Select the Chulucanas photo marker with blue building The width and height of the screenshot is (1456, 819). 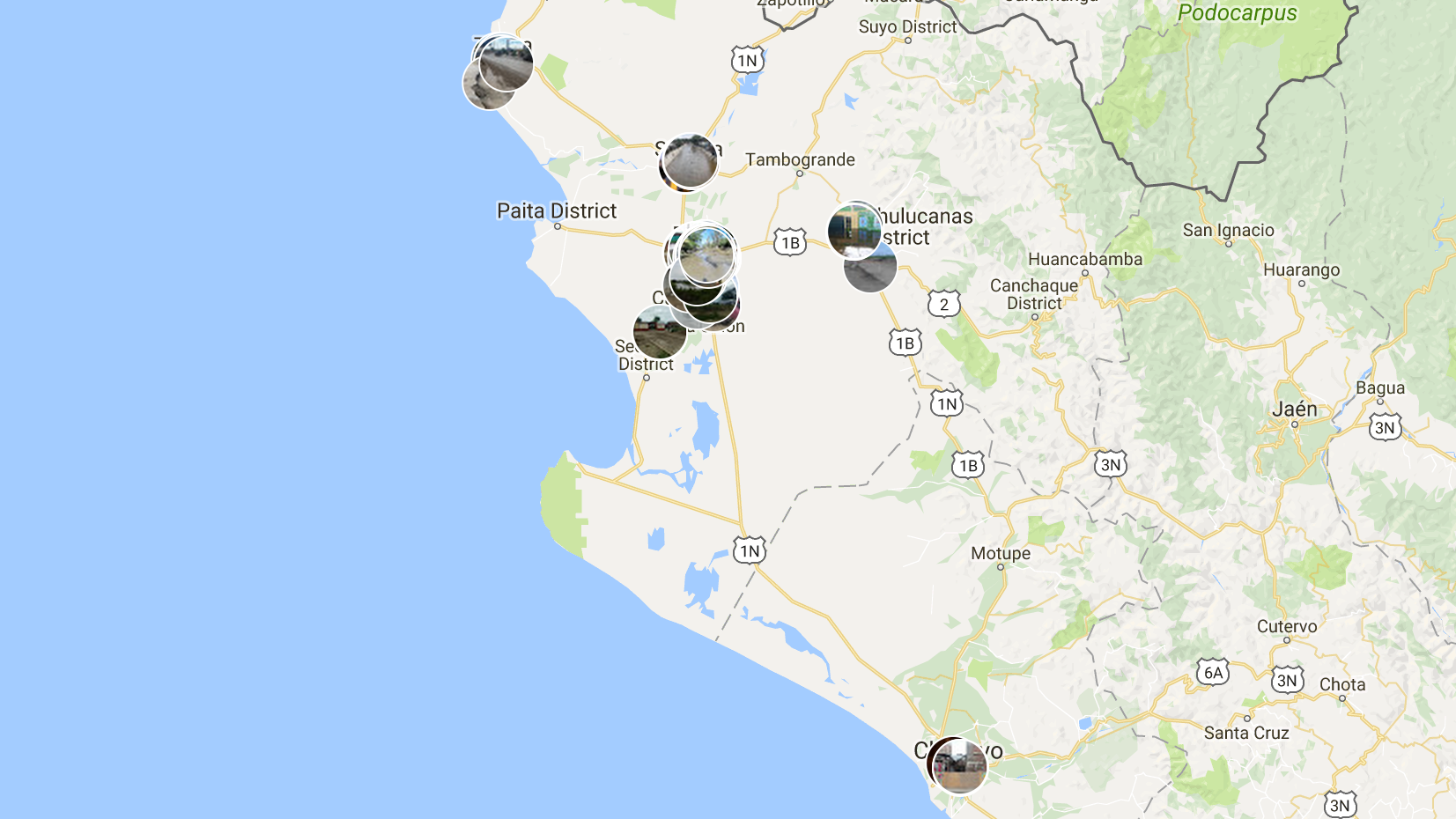854,231
